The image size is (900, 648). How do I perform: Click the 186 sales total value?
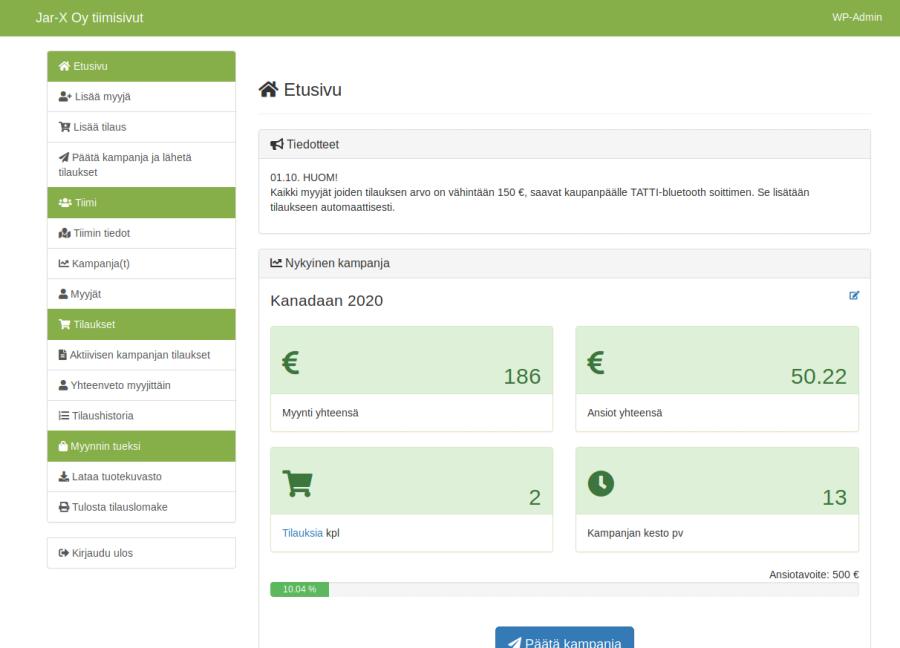tap(522, 377)
